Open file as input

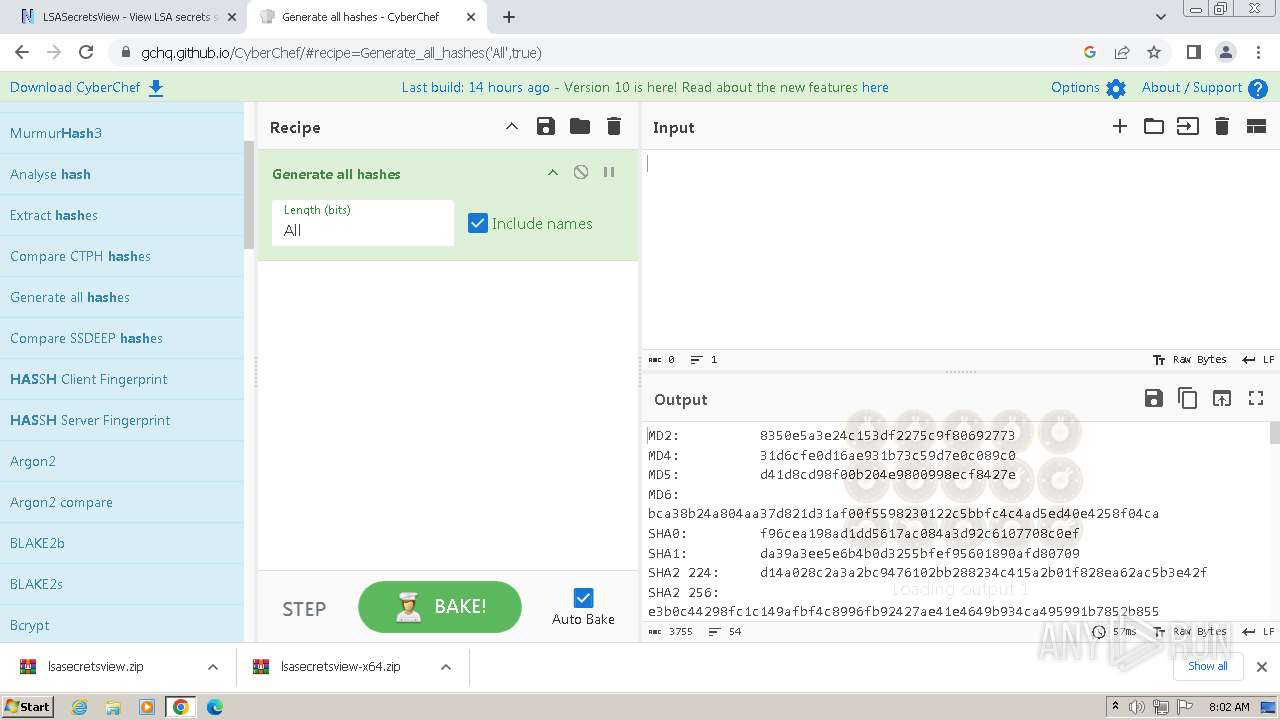tap(1188, 126)
